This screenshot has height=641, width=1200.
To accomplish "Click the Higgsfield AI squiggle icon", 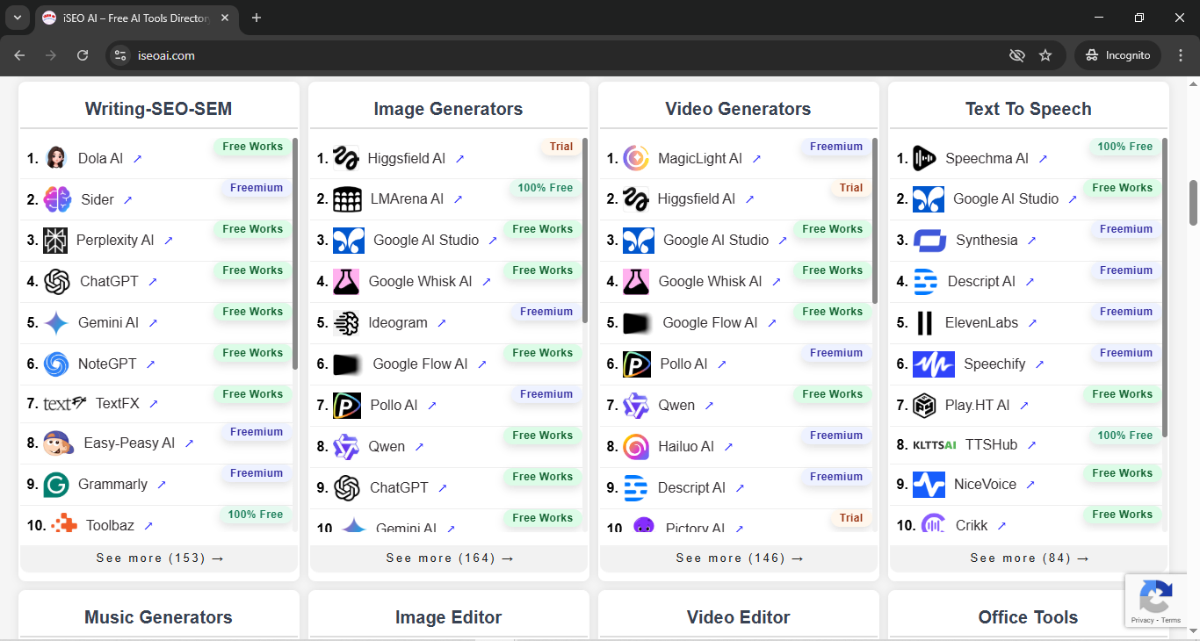I will pos(345,157).
